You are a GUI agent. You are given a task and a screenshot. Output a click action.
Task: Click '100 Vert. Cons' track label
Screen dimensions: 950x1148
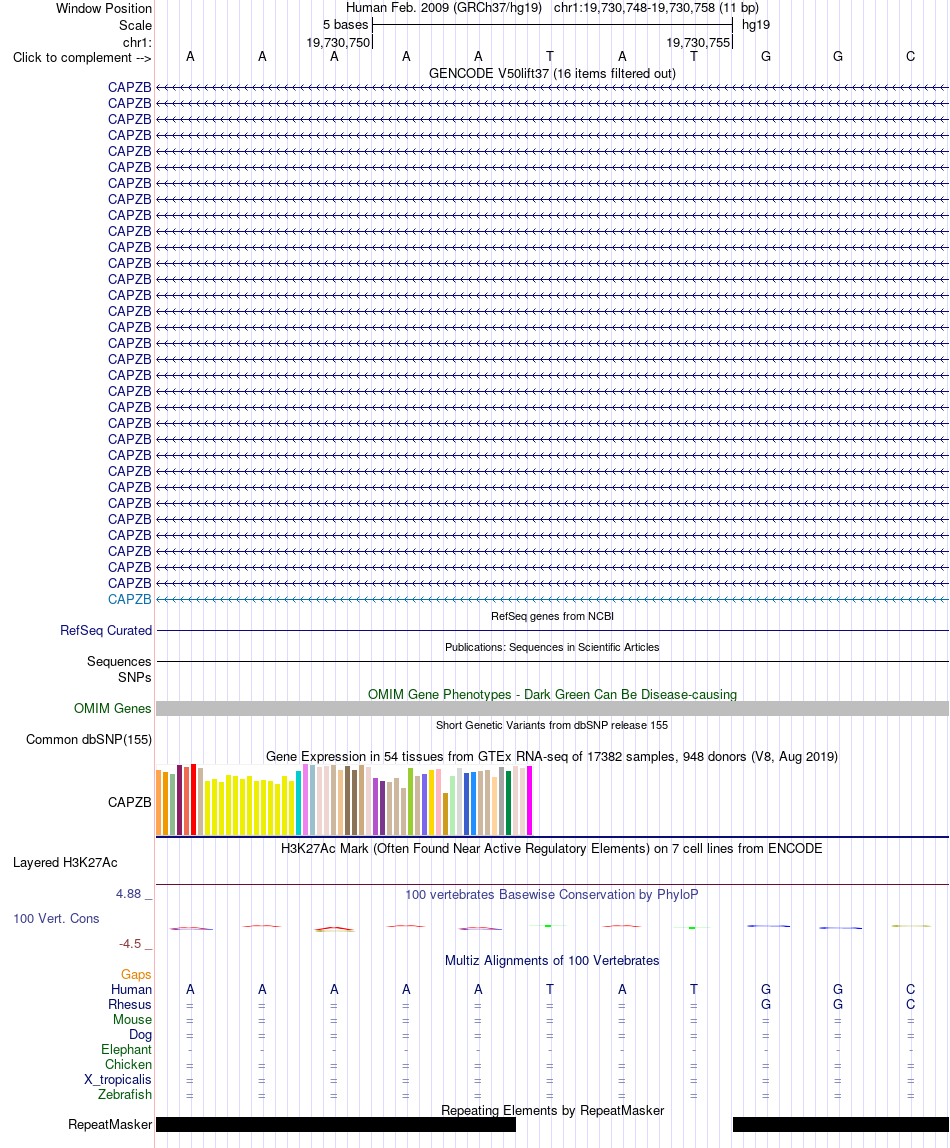(56, 919)
